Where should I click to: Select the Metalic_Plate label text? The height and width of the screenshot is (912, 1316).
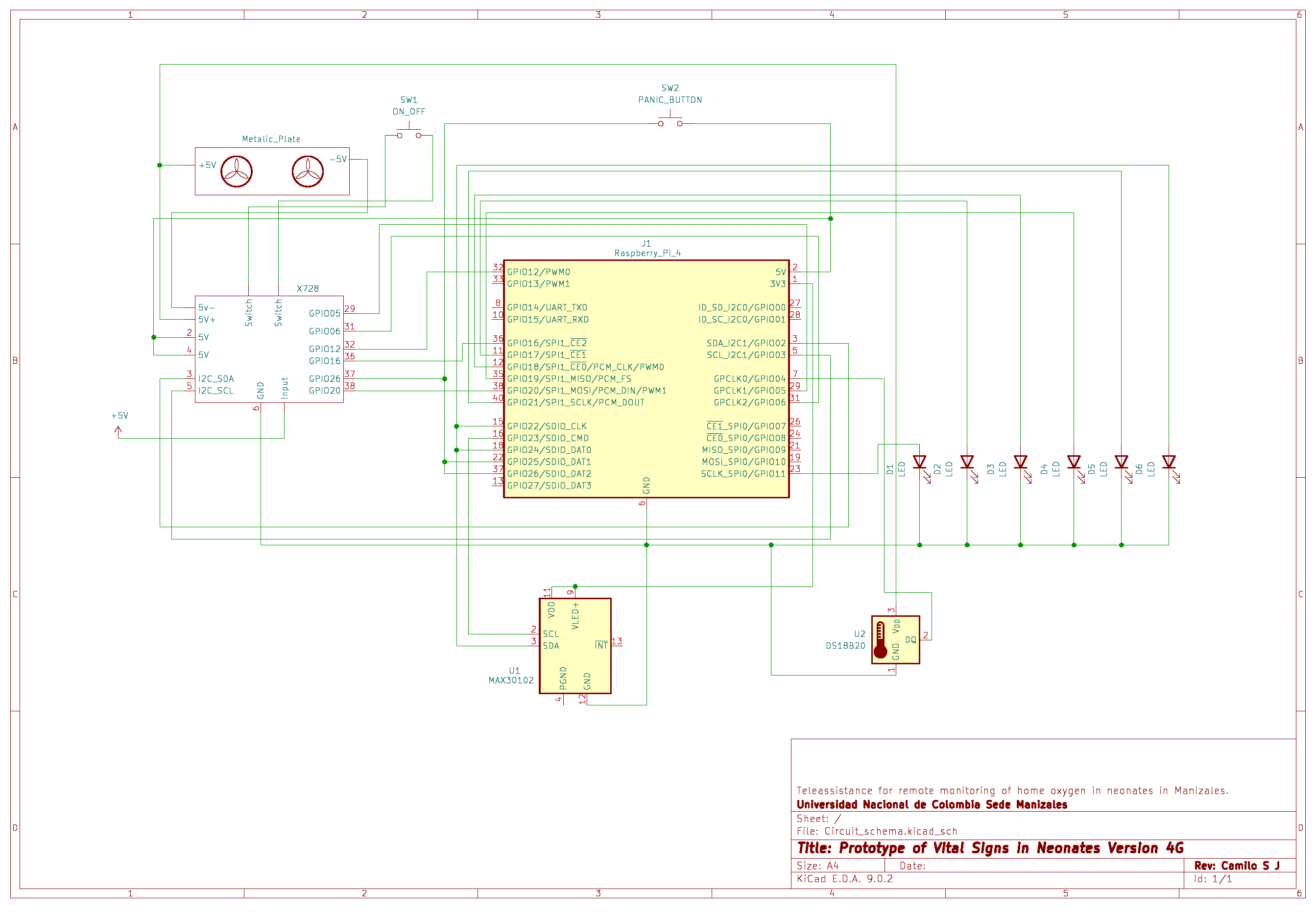click(x=271, y=139)
